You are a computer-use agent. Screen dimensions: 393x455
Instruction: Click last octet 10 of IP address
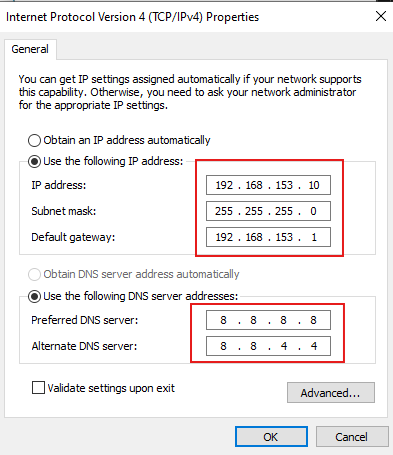(314, 185)
